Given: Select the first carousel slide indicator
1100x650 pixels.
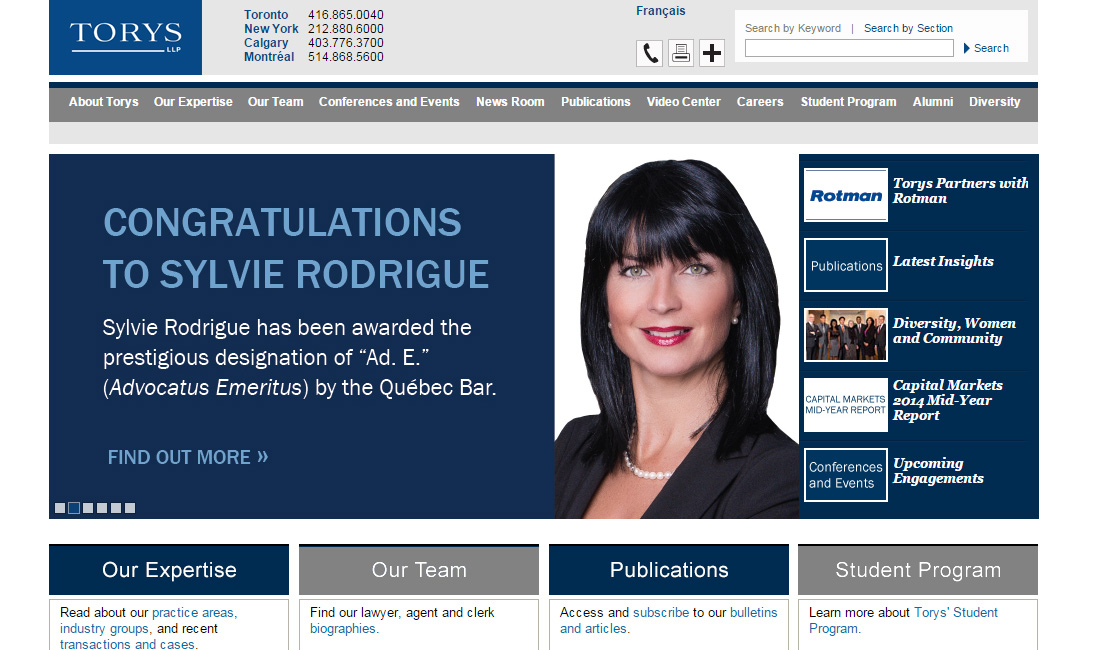Looking at the screenshot, I should click(x=60, y=508).
